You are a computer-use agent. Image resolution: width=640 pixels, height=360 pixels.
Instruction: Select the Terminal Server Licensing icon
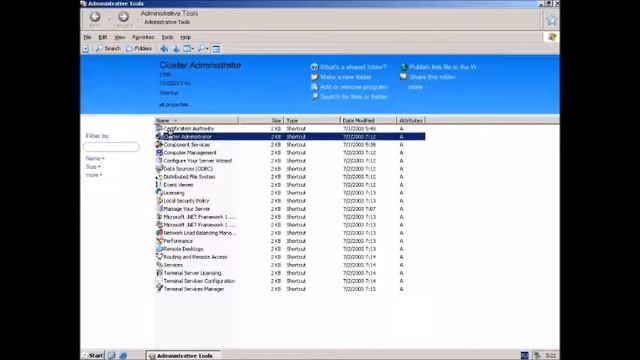tap(159, 273)
